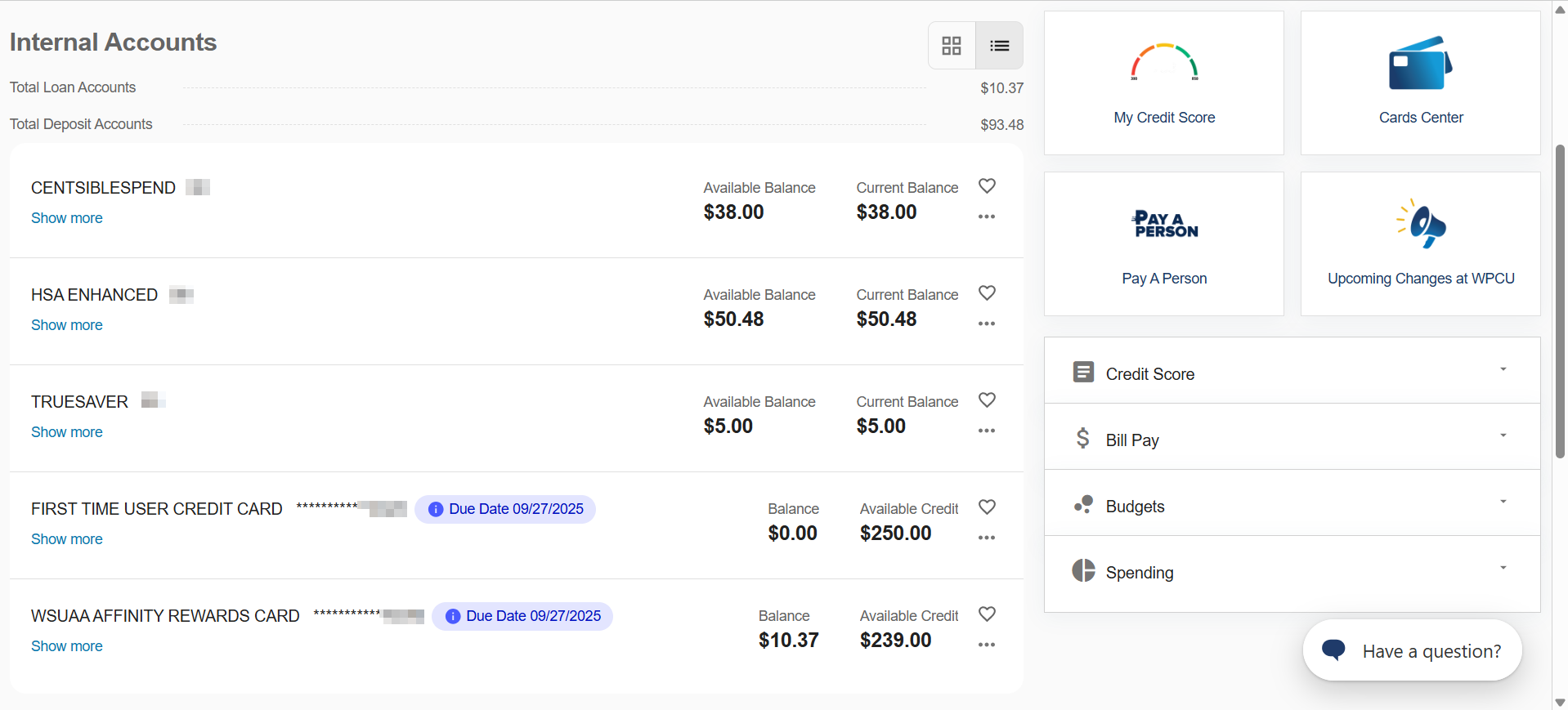
Task: Click info icon on WSUAA AFFINITY due date
Action: point(453,616)
